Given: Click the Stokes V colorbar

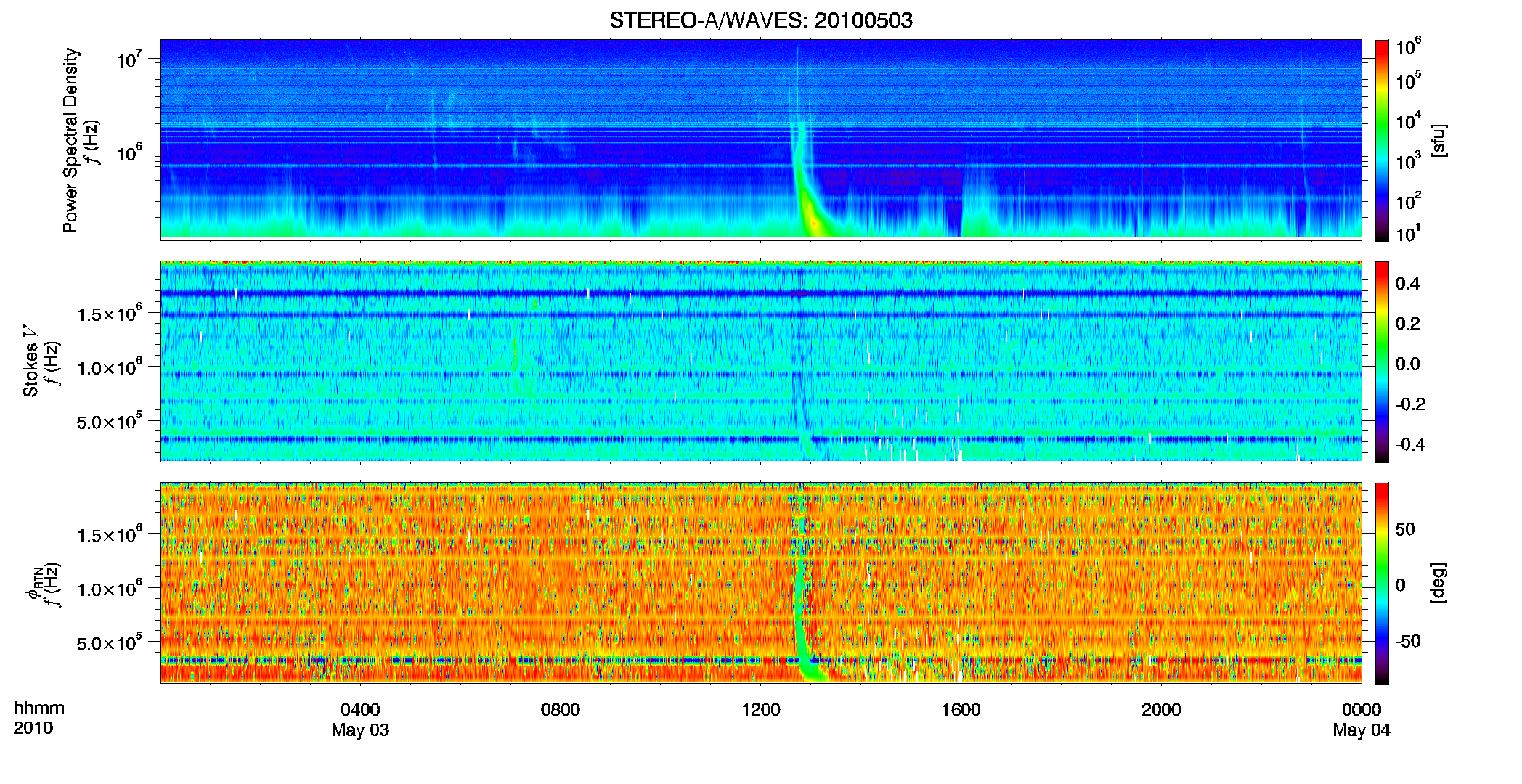Looking at the screenshot, I should pos(1382,362).
